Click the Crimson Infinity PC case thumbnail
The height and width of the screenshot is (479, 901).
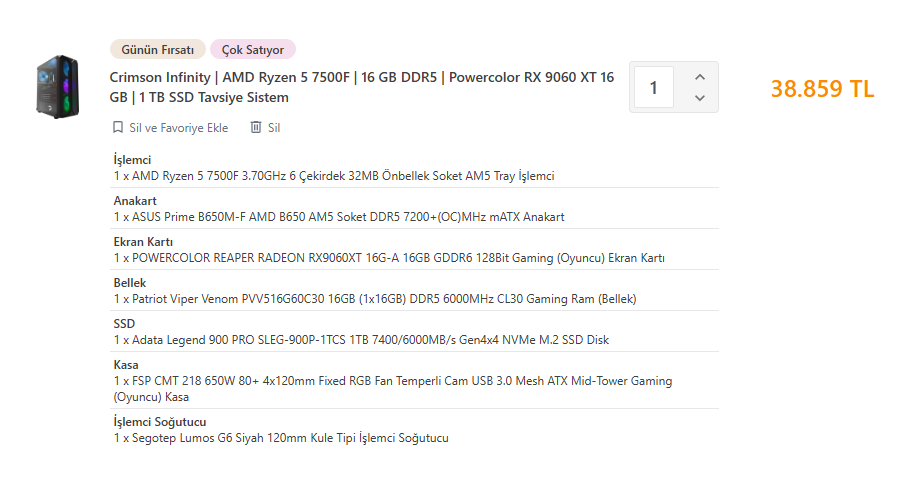[57, 88]
